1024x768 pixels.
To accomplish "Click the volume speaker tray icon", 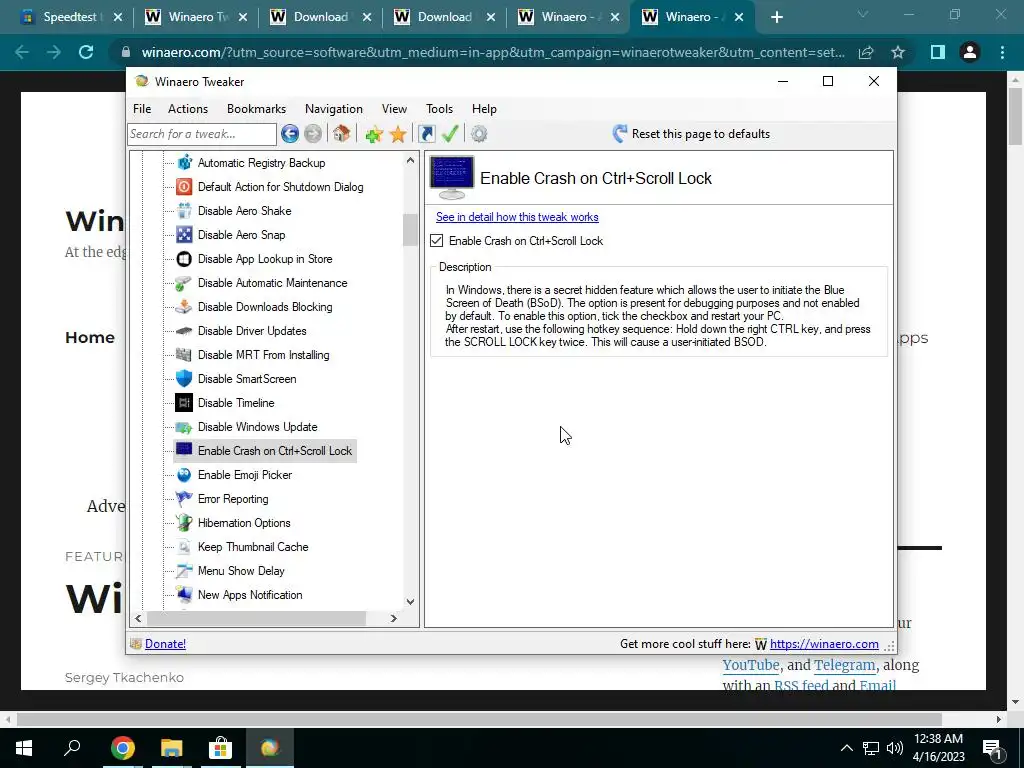I will click(895, 748).
